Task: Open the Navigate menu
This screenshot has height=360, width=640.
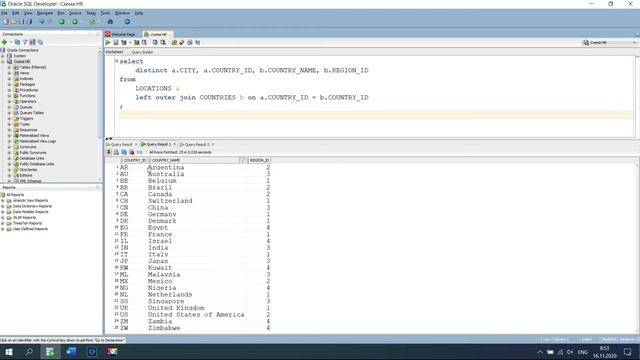Action: pos(45,13)
